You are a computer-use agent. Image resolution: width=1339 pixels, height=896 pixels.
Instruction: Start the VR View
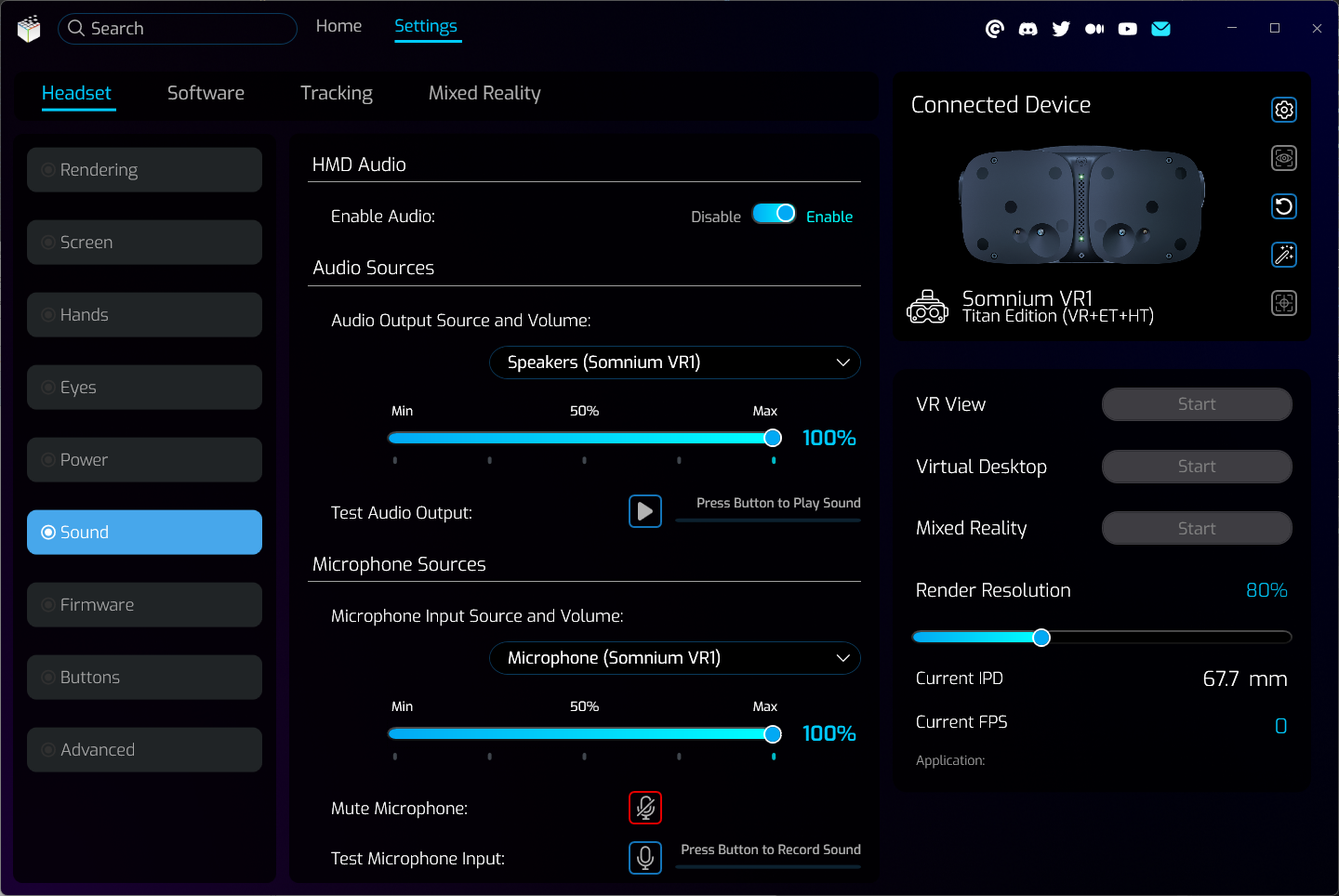[1196, 404]
